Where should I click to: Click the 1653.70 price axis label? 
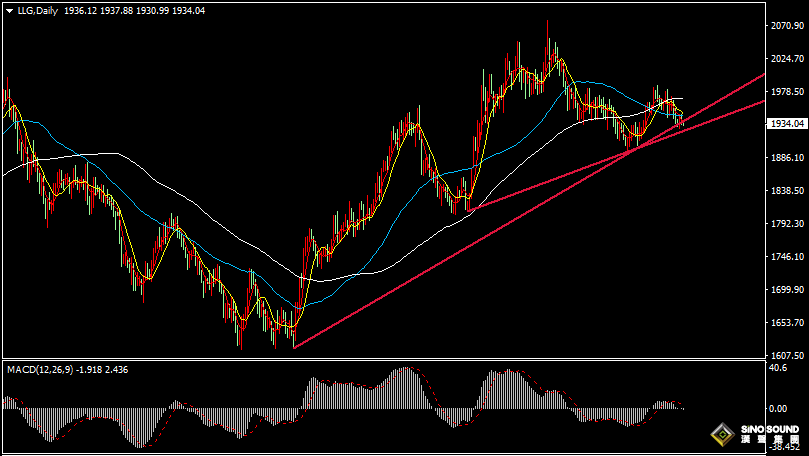[787, 323]
